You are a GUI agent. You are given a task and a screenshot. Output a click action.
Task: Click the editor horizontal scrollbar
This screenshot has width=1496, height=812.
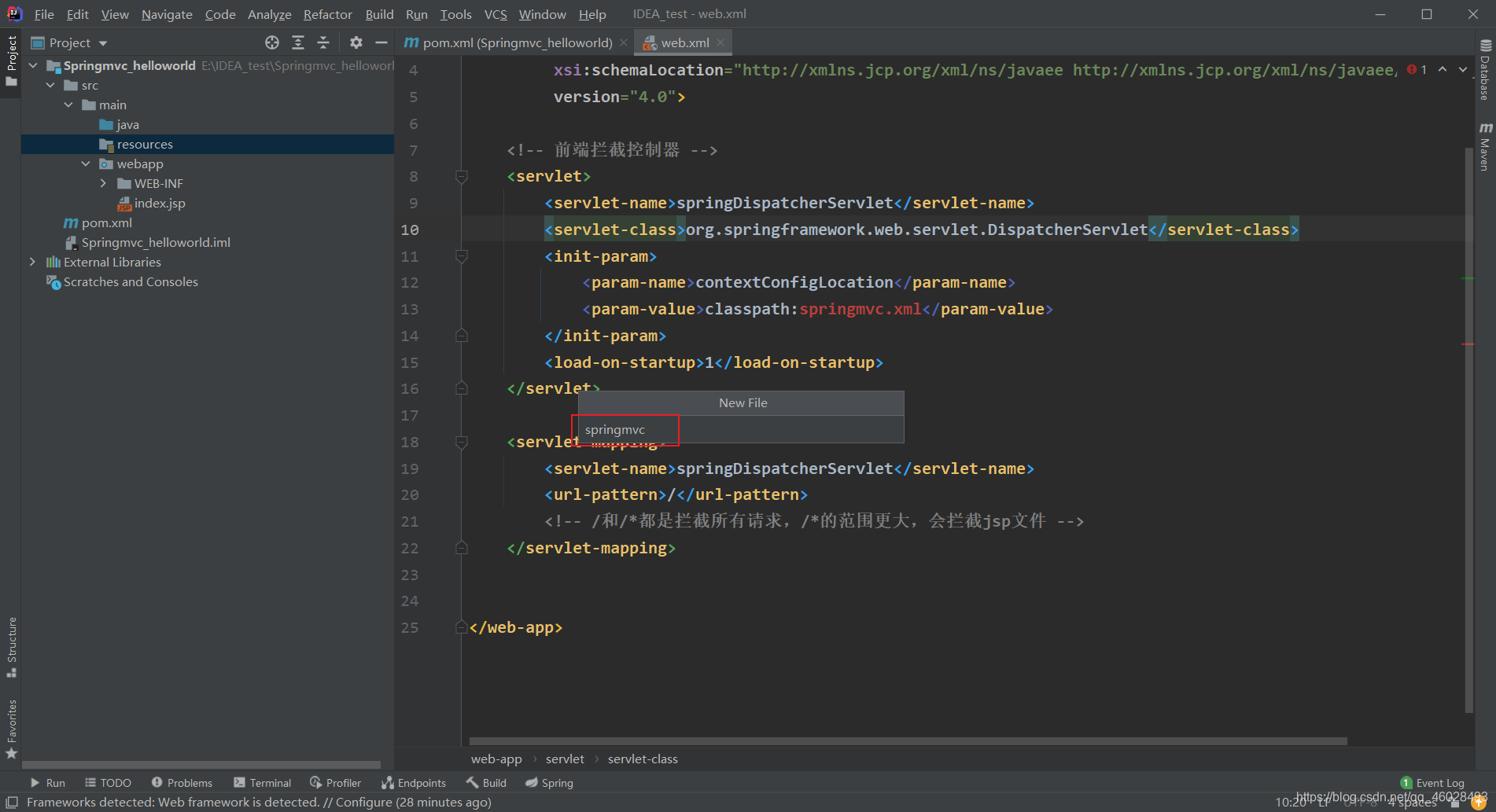(x=908, y=740)
